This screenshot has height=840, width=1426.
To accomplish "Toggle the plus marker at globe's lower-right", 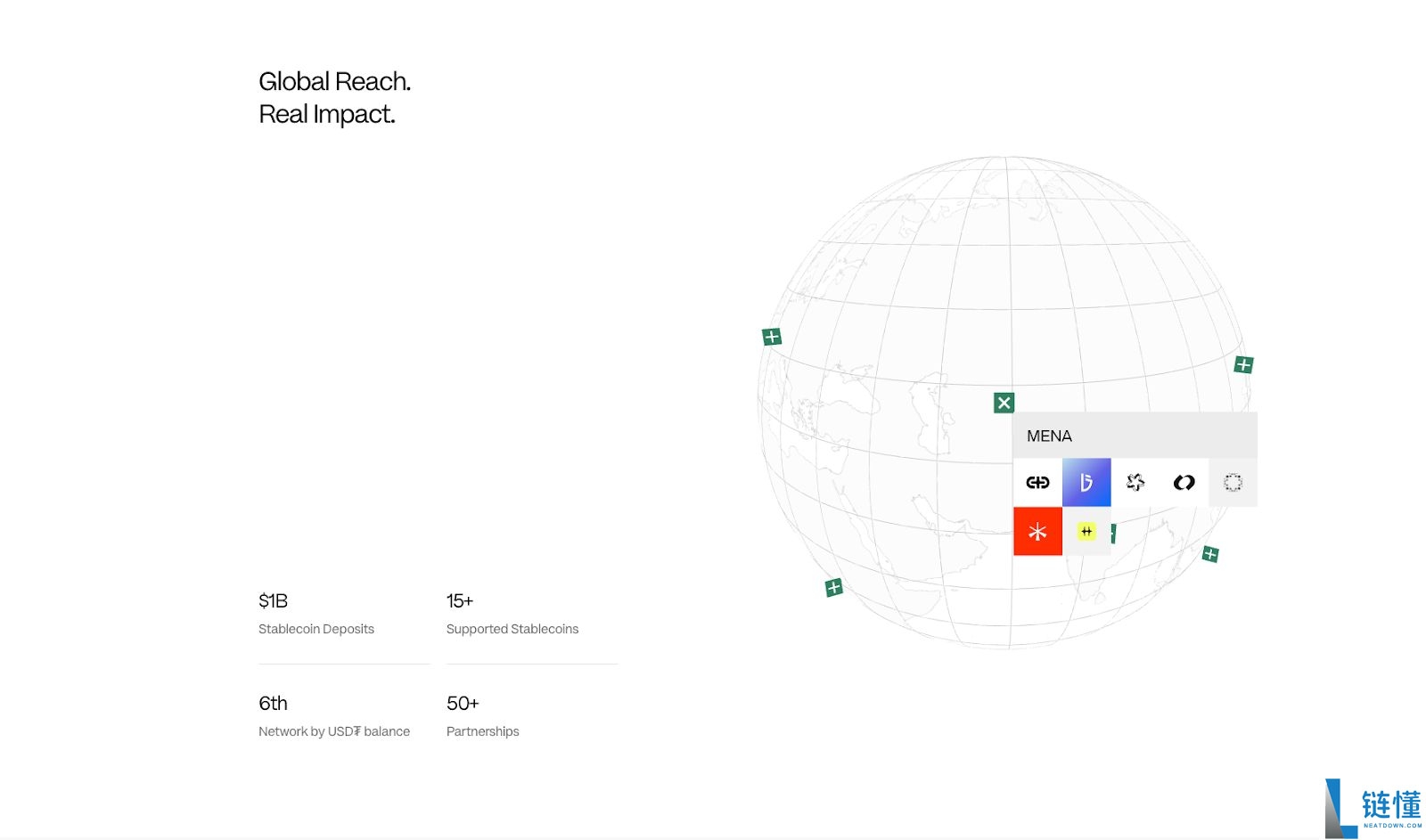I will pyautogui.click(x=1209, y=554).
